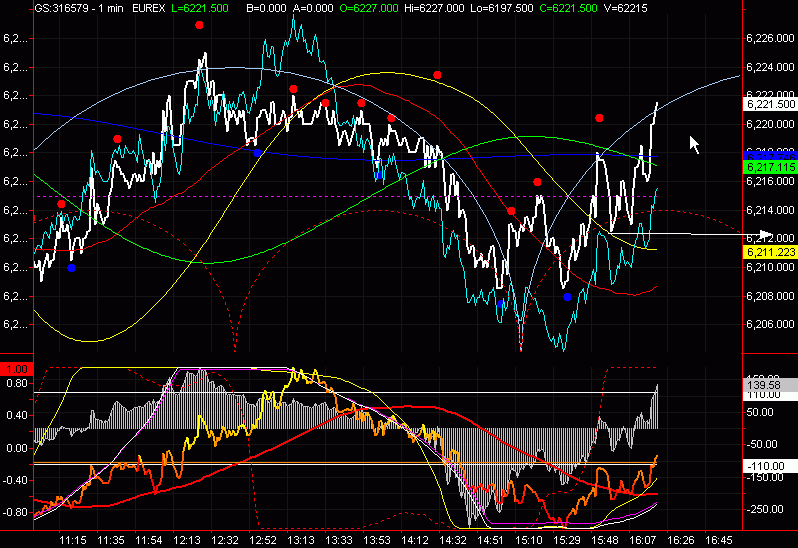Click the -0.40 oscillator scale label

(x=15, y=480)
